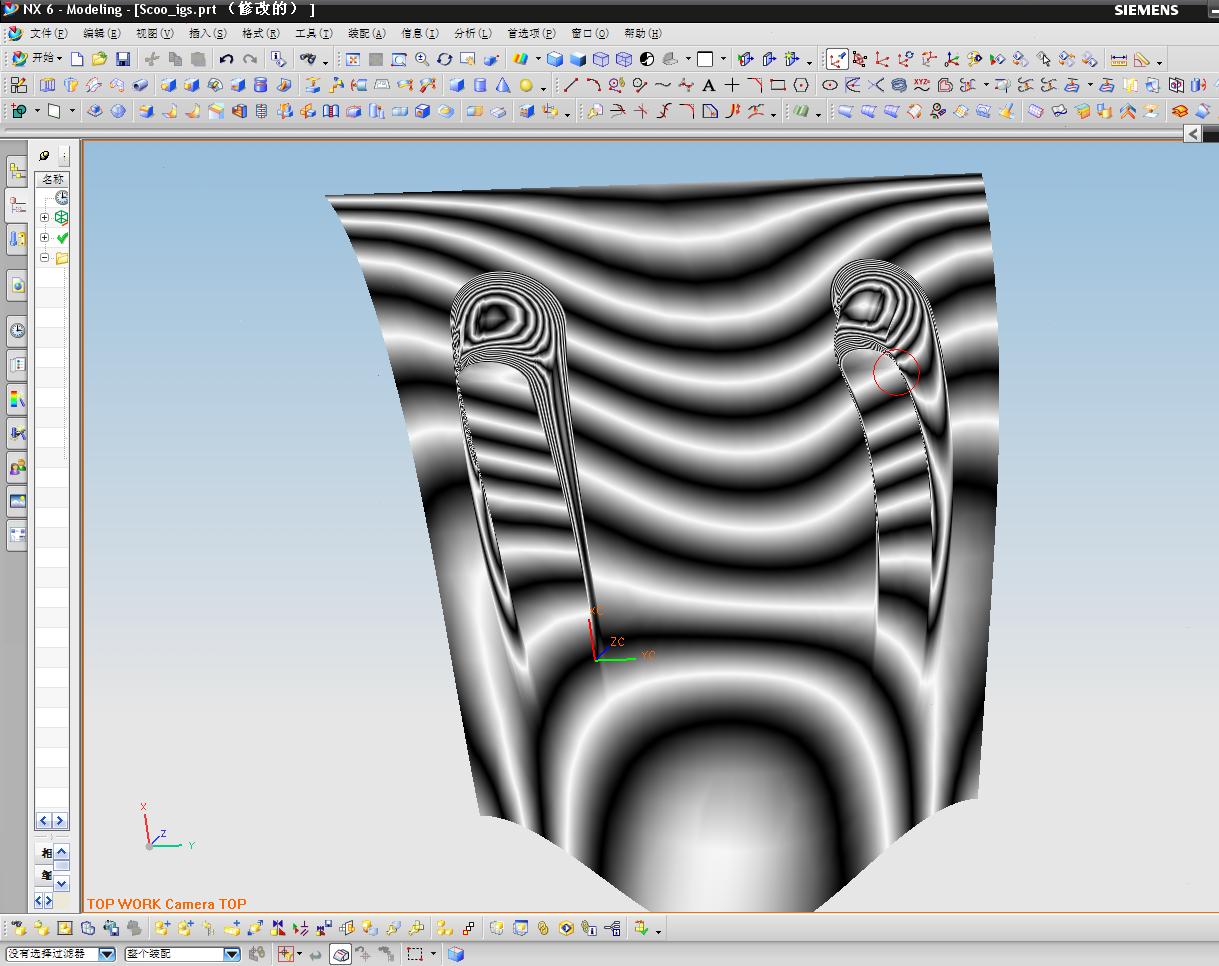The image size is (1219, 966).
Task: Toggle the Perspective view button
Action: click(491, 59)
